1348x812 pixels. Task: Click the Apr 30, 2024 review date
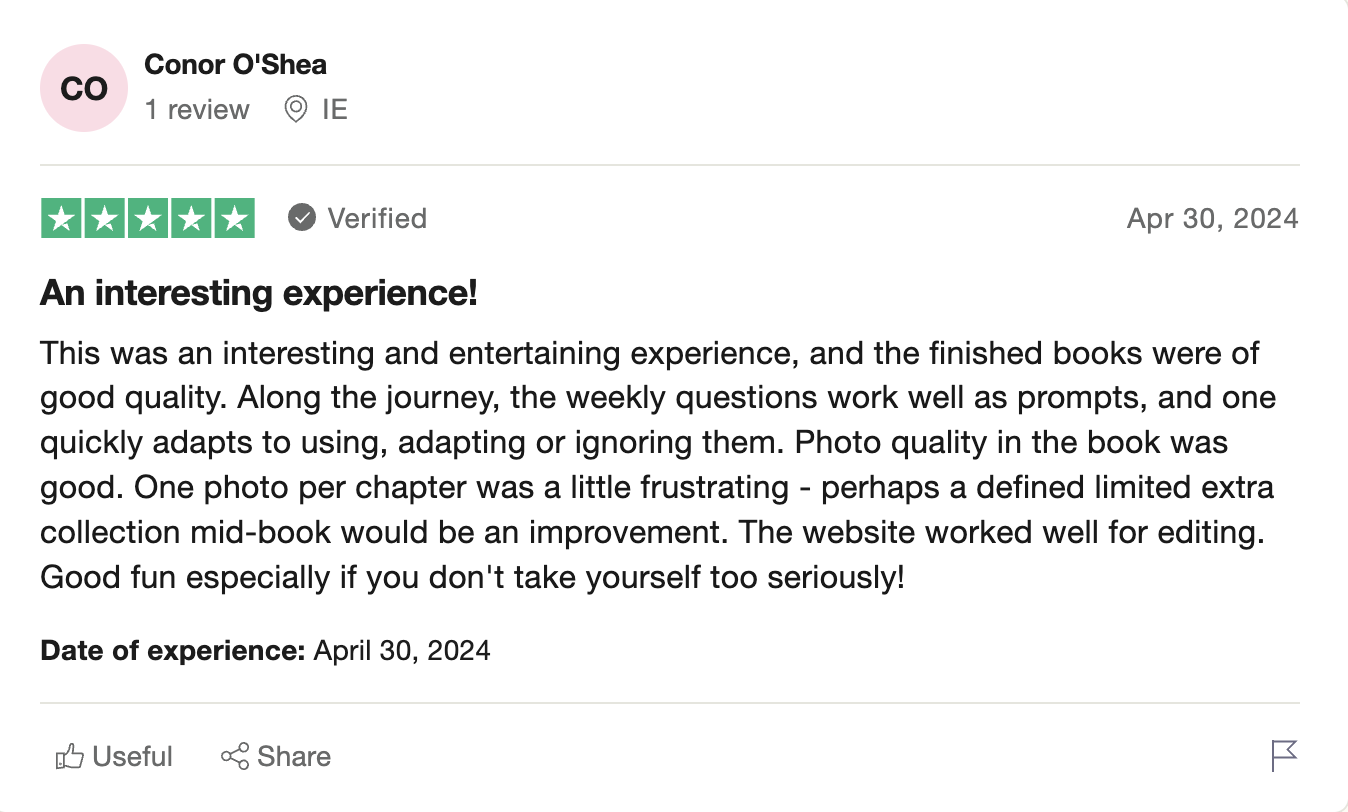(1212, 218)
